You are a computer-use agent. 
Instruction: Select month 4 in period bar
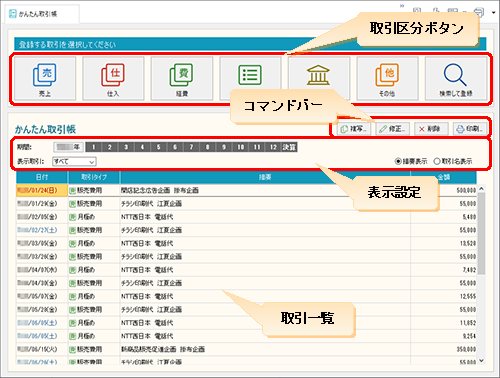142,147
